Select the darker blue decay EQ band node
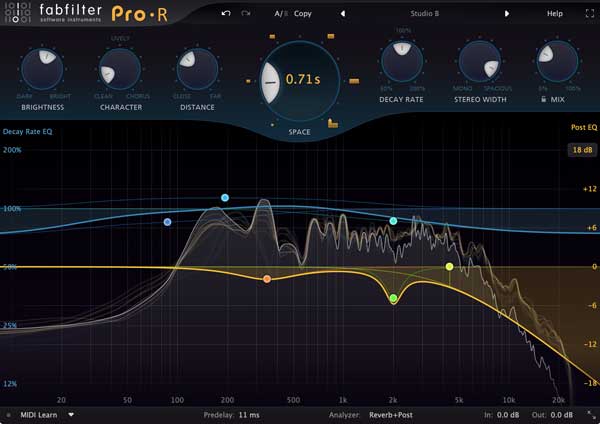The height and width of the screenshot is (424, 600). point(167,222)
